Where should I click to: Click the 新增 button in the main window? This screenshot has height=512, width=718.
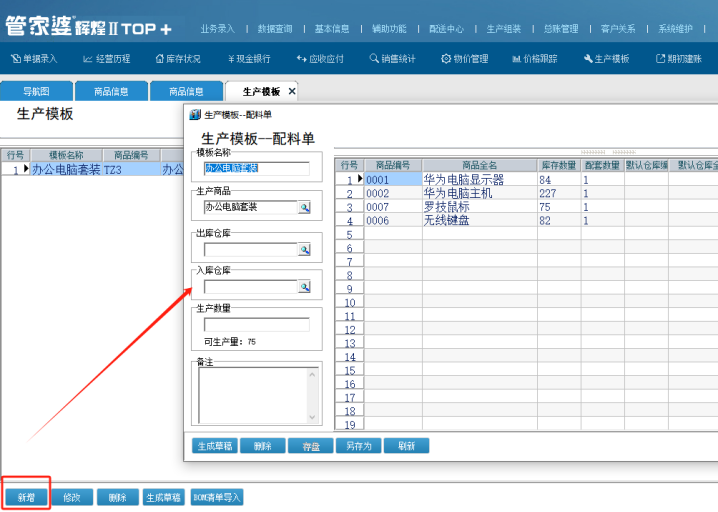tap(26, 497)
